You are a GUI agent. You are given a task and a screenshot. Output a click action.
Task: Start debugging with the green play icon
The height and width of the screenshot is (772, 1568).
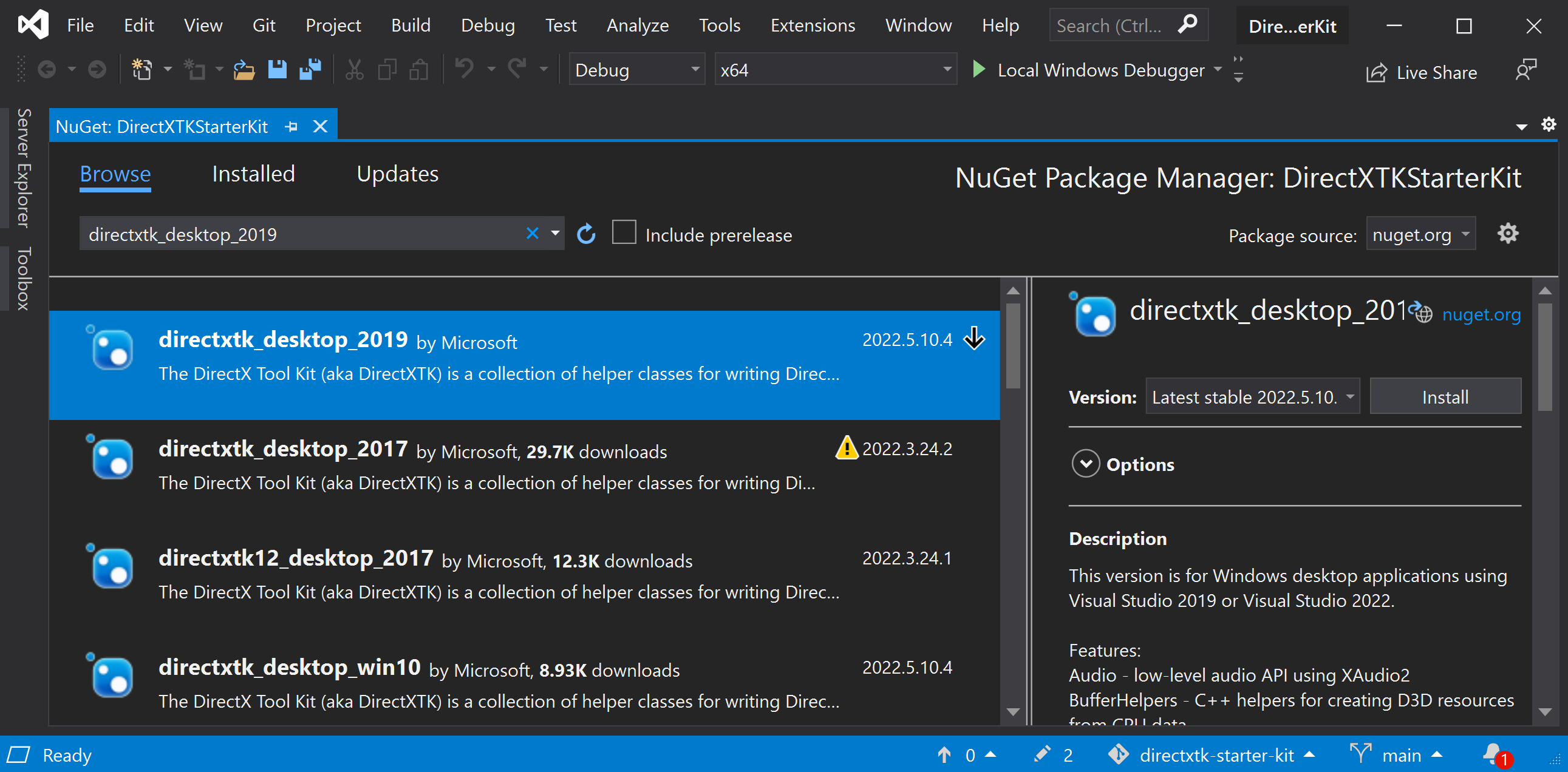click(x=979, y=69)
